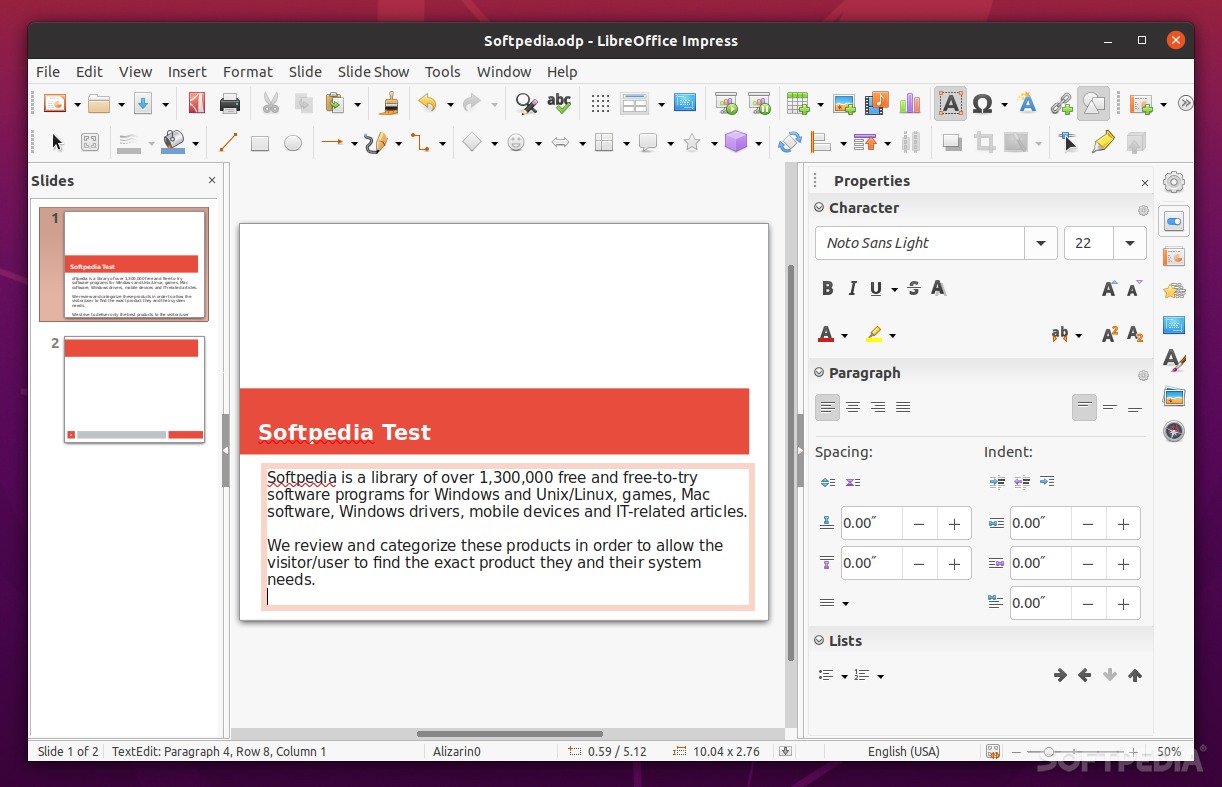The height and width of the screenshot is (787, 1222).
Task: Collapse the Lists section
Action: (x=819, y=641)
